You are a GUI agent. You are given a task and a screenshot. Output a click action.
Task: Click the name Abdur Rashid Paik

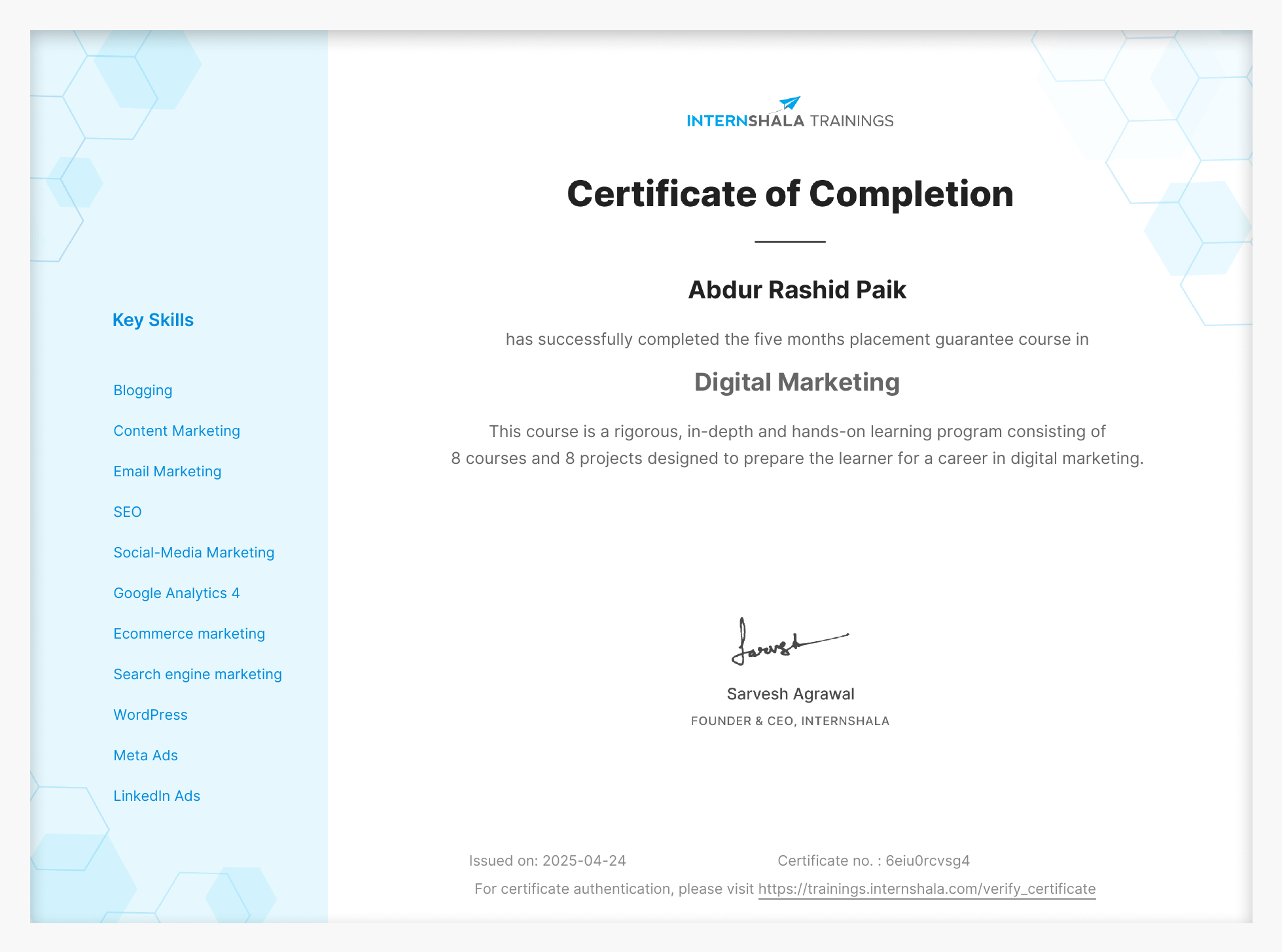pos(797,290)
